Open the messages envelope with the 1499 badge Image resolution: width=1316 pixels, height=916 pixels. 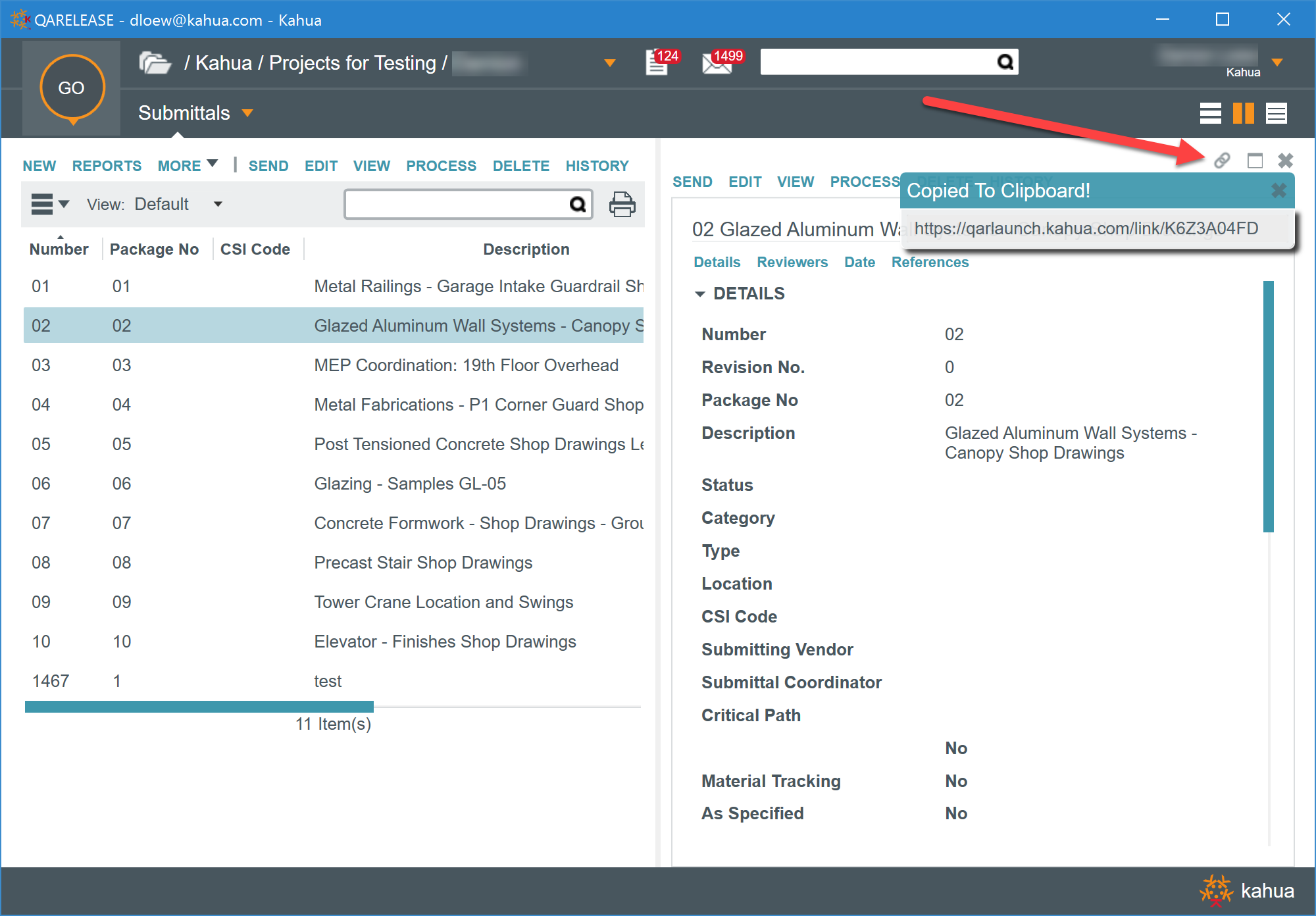pyautogui.click(x=717, y=63)
